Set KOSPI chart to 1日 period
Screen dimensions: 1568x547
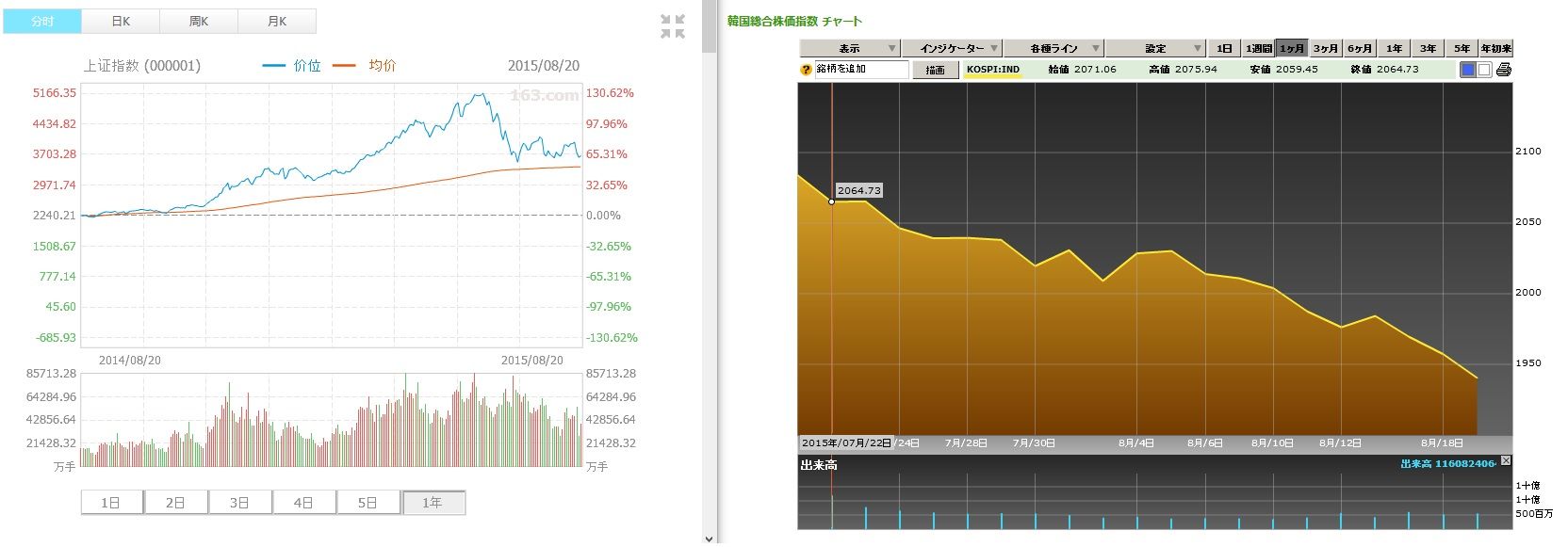point(1224,48)
